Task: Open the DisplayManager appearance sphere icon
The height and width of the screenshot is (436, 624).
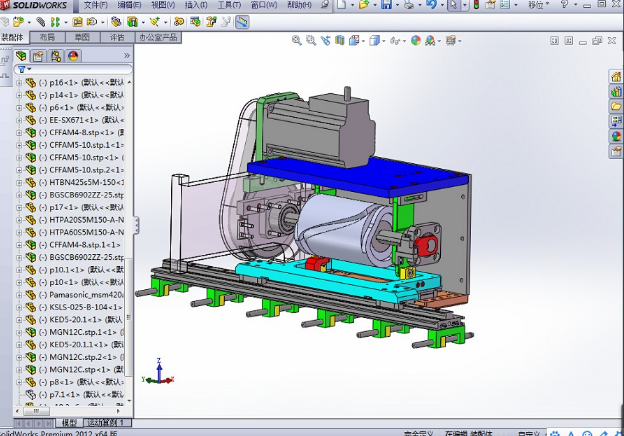Action: pyautogui.click(x=73, y=56)
